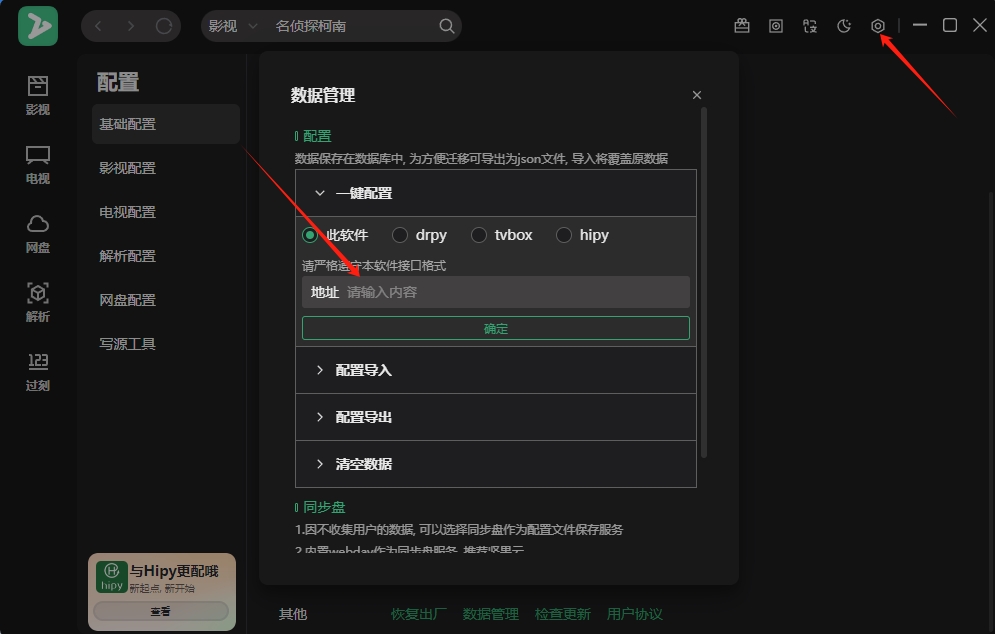Open 网盘 cloud icon in sidebar
995x634 pixels.
coord(37,234)
